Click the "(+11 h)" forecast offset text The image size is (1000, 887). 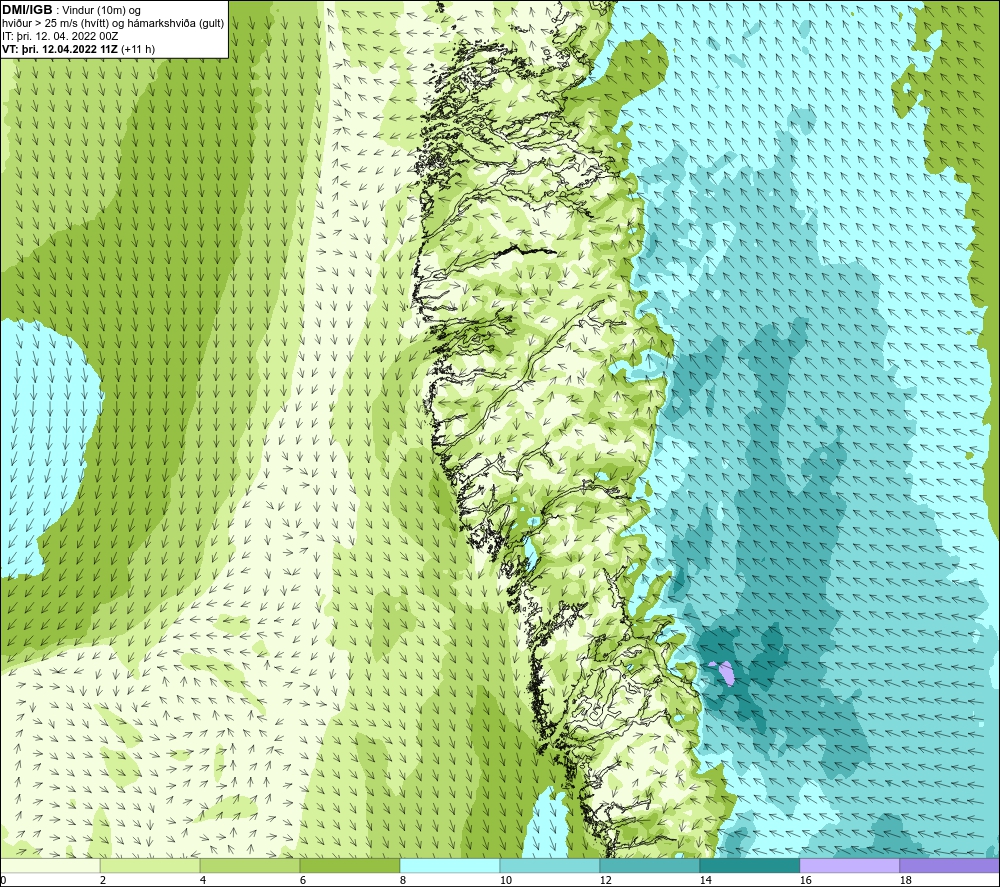coord(137,48)
